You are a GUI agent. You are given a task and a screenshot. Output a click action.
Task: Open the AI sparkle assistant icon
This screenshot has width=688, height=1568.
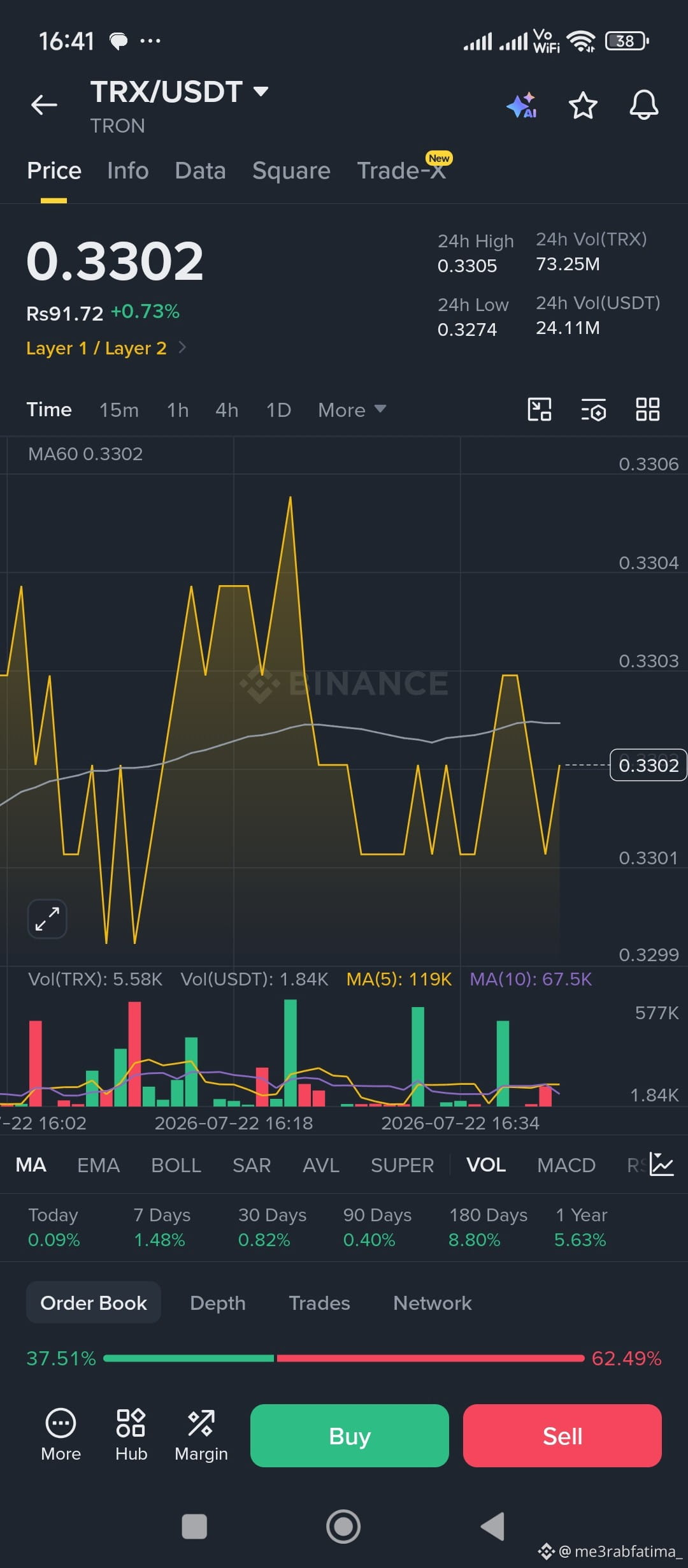coord(522,105)
